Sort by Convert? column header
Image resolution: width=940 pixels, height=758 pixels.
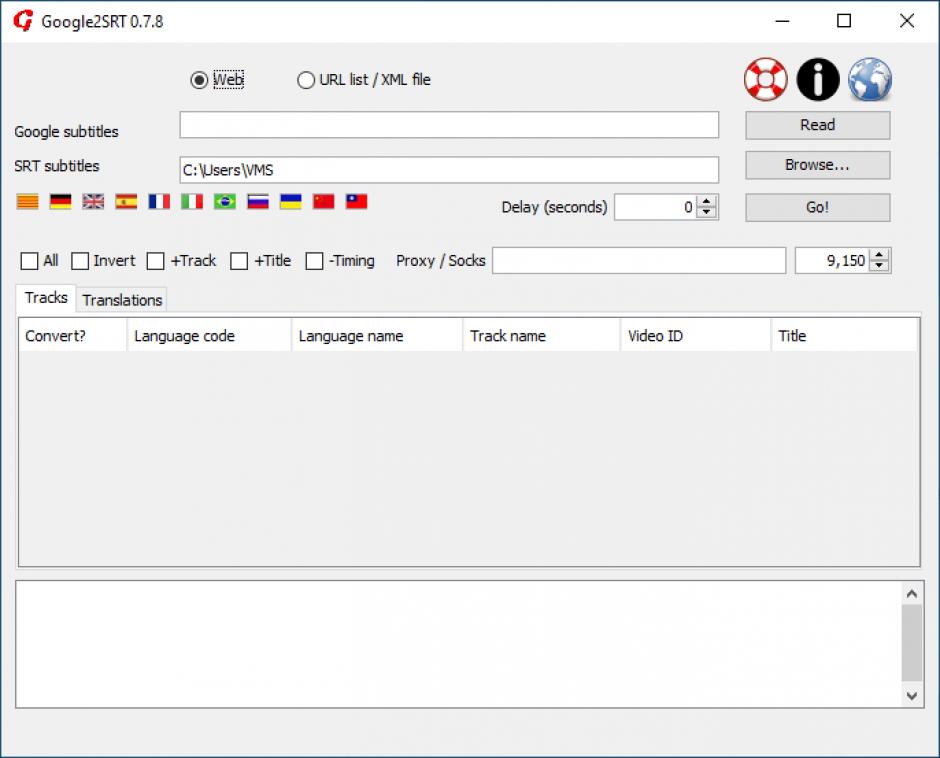coord(73,336)
